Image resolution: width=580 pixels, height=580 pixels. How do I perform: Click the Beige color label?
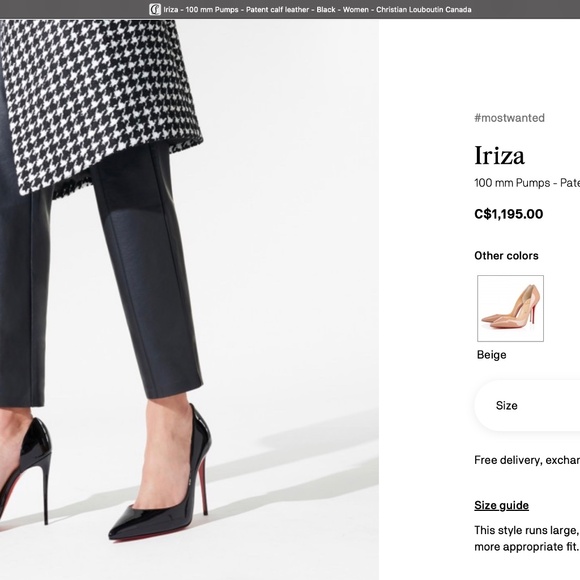[x=491, y=355]
